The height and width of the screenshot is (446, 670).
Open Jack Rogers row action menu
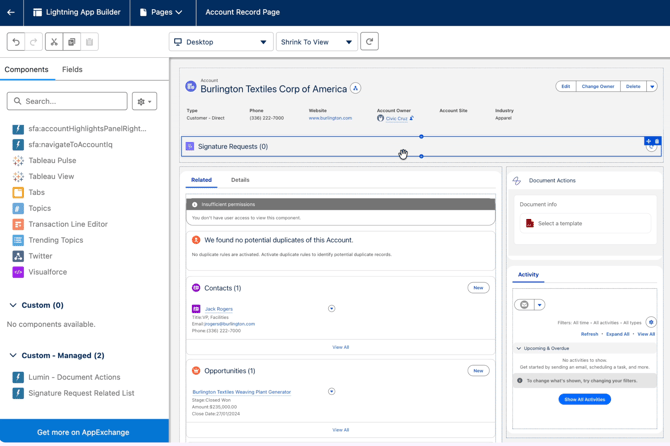pyautogui.click(x=332, y=308)
